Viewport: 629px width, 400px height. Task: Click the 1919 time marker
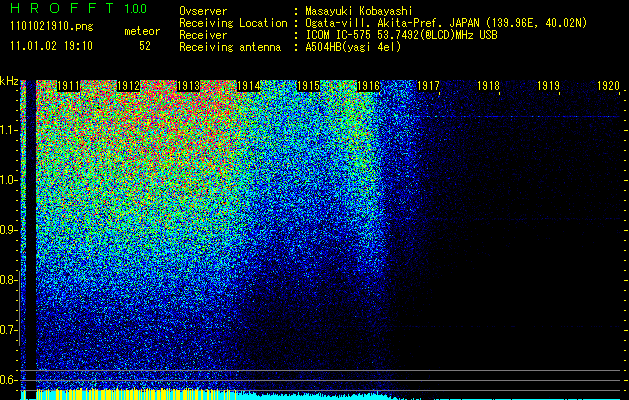[x=549, y=86]
